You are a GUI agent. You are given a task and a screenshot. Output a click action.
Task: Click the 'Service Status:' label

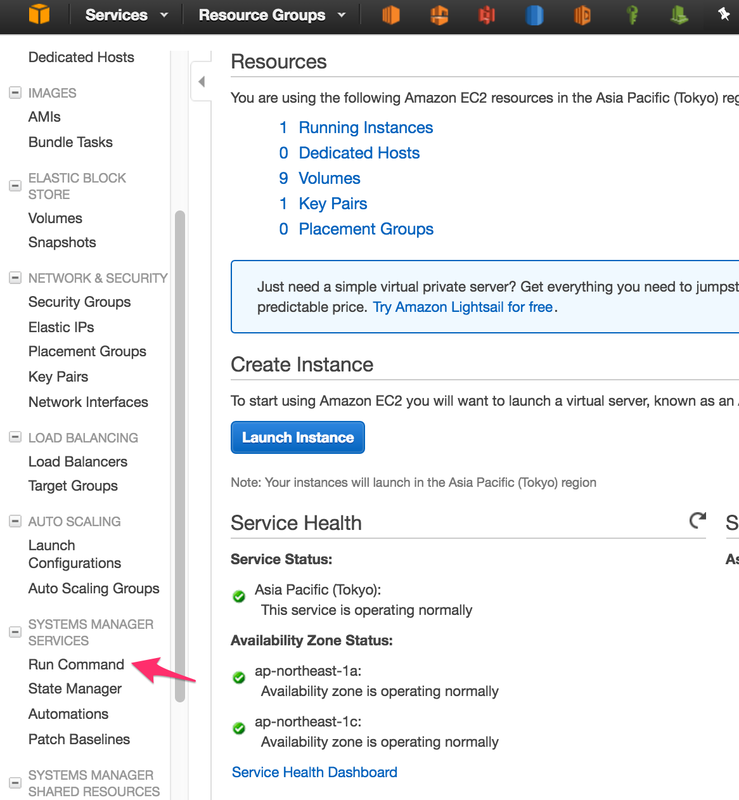(x=281, y=559)
